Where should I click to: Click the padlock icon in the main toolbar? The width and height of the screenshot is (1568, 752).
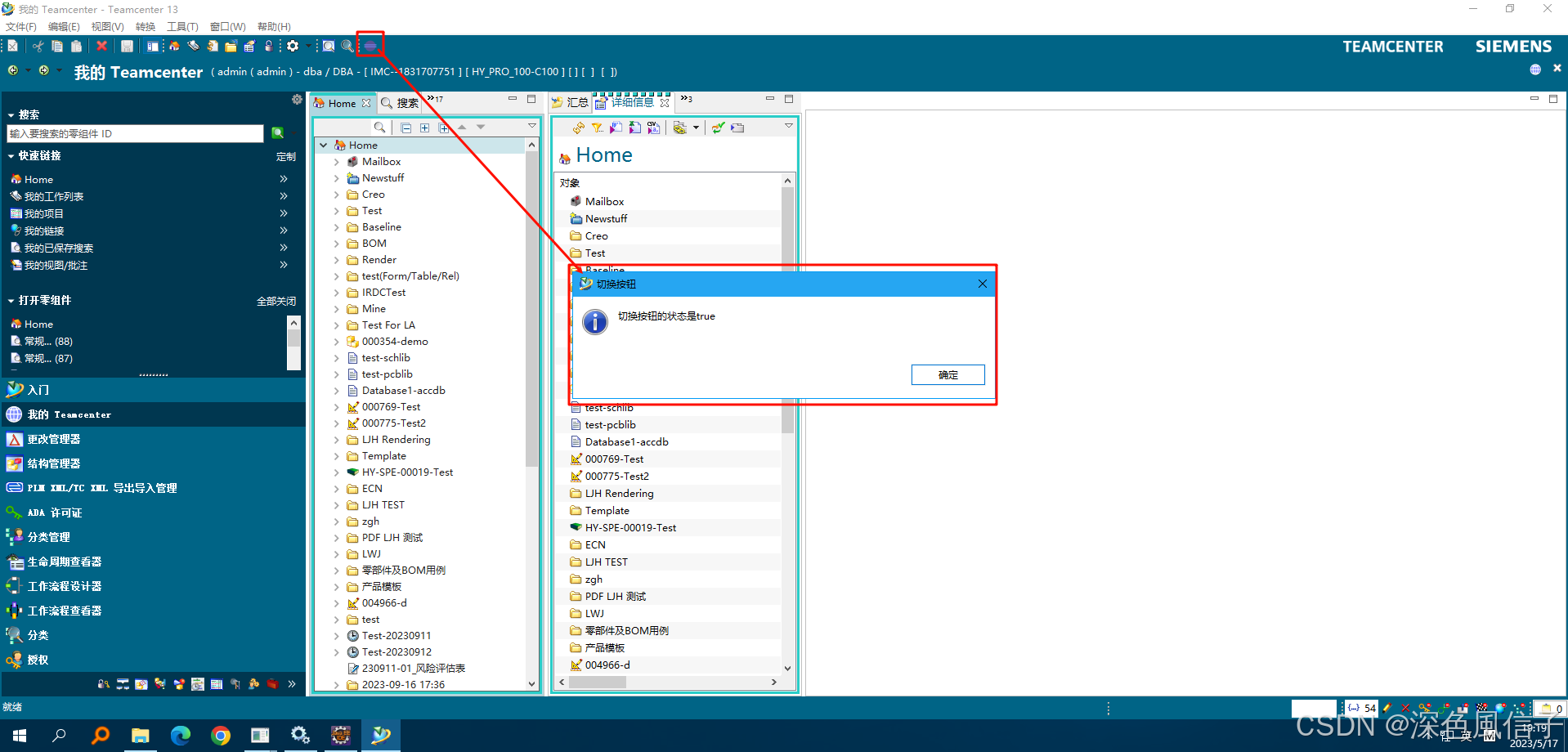268,47
